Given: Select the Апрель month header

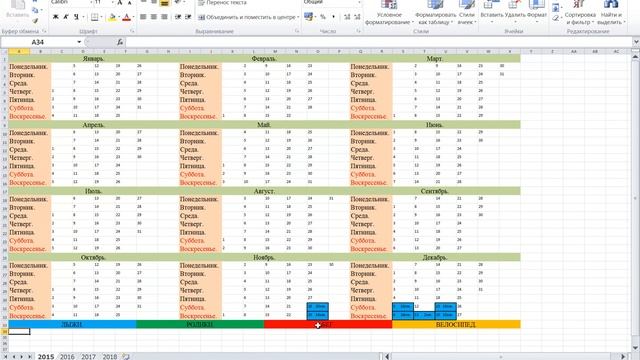Looking at the screenshot, I should (93, 125).
